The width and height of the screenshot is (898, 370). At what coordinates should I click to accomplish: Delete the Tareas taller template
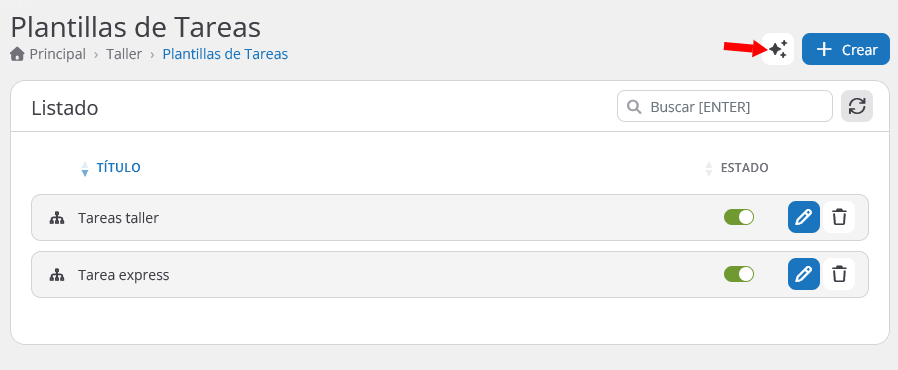[x=840, y=217]
